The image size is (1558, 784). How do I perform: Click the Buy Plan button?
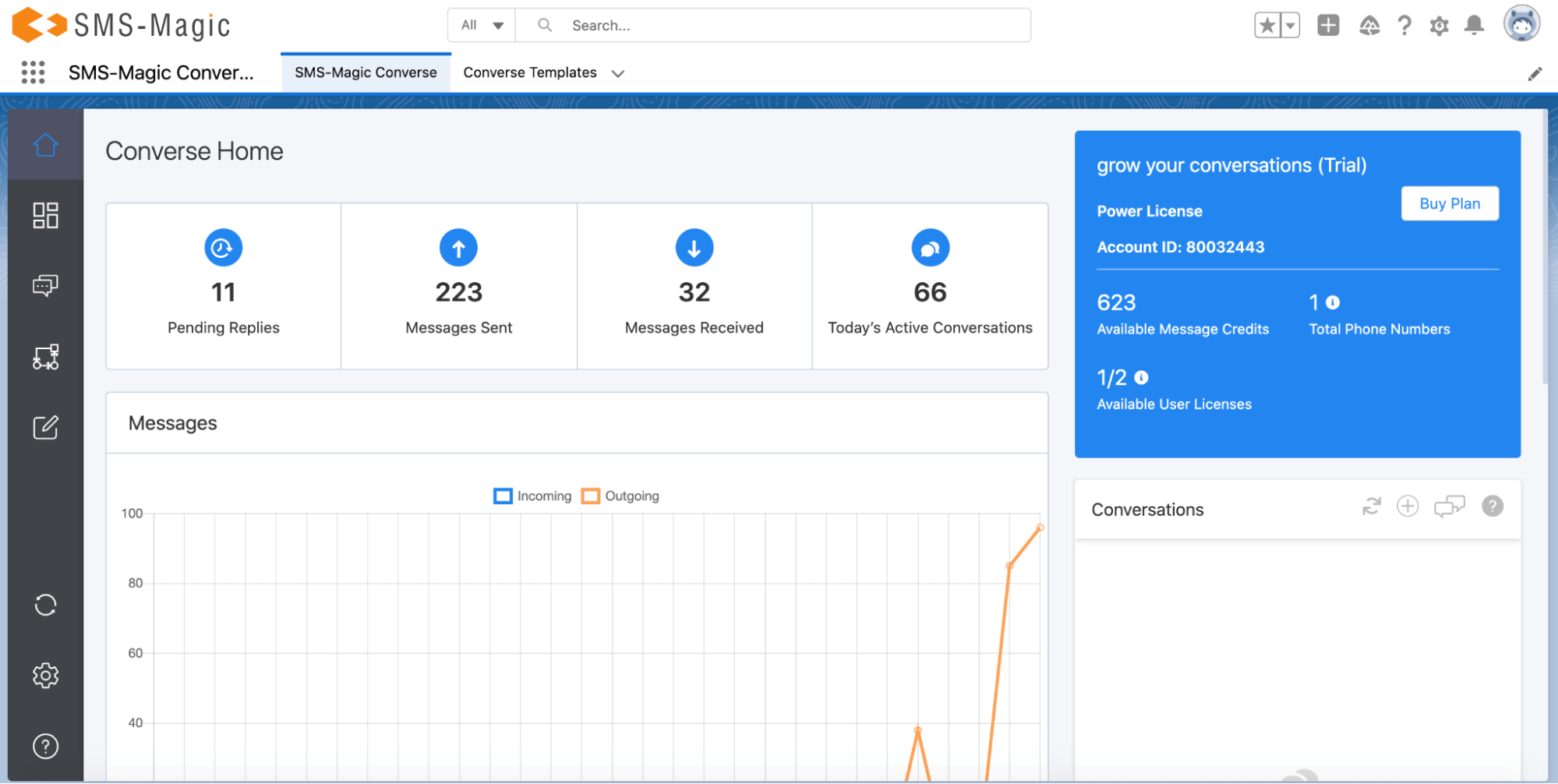tap(1450, 203)
